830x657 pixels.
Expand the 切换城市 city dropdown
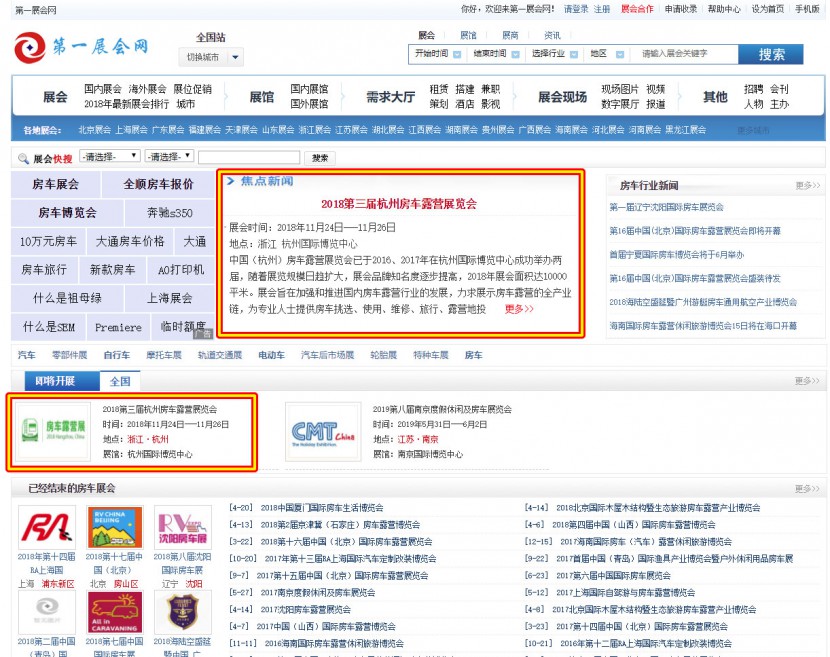coord(210,57)
